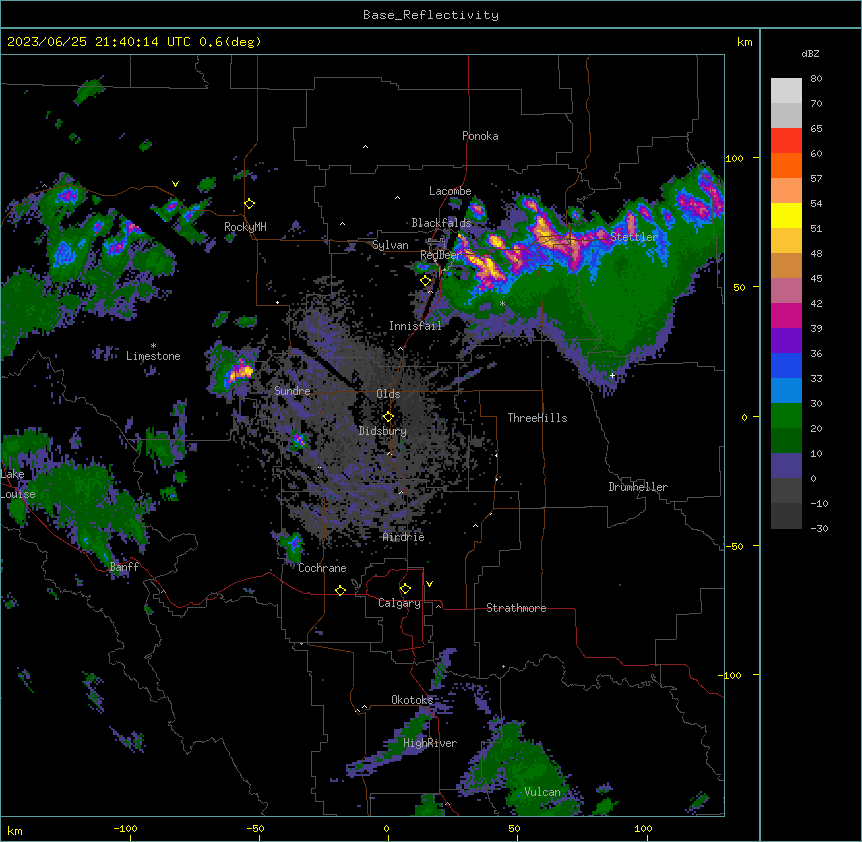Image resolution: width=862 pixels, height=842 pixels.
Task: Click the Olds city label
Action: [388, 394]
